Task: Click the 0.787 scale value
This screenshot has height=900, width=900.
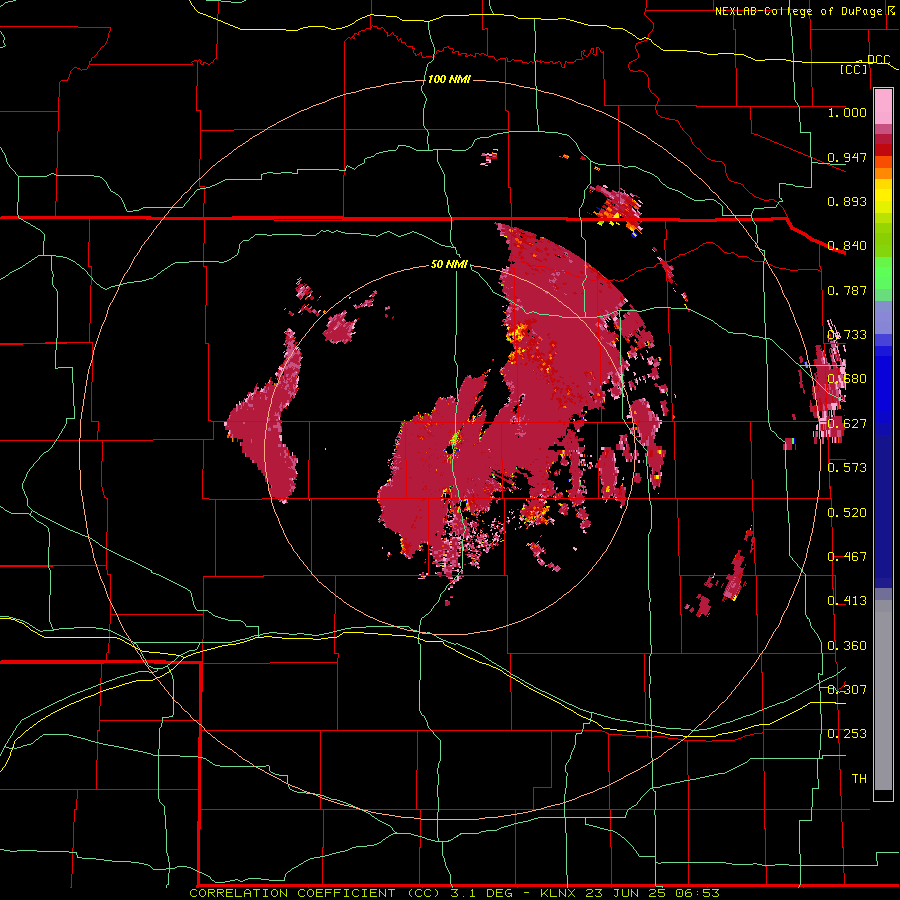Action: [x=847, y=290]
